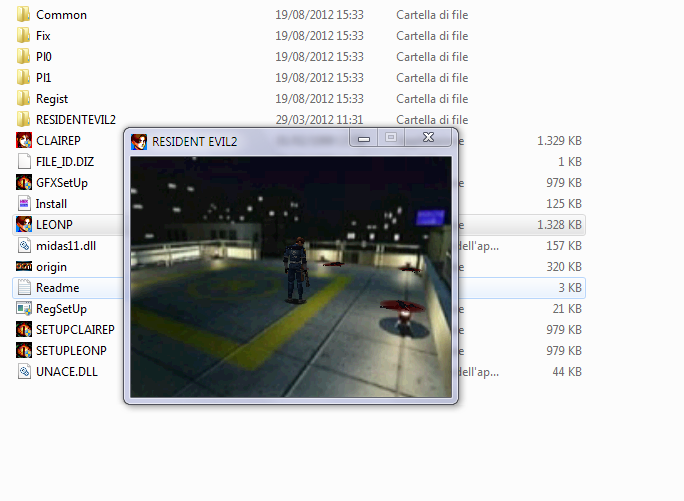Click the Install file icon

(x=24, y=203)
